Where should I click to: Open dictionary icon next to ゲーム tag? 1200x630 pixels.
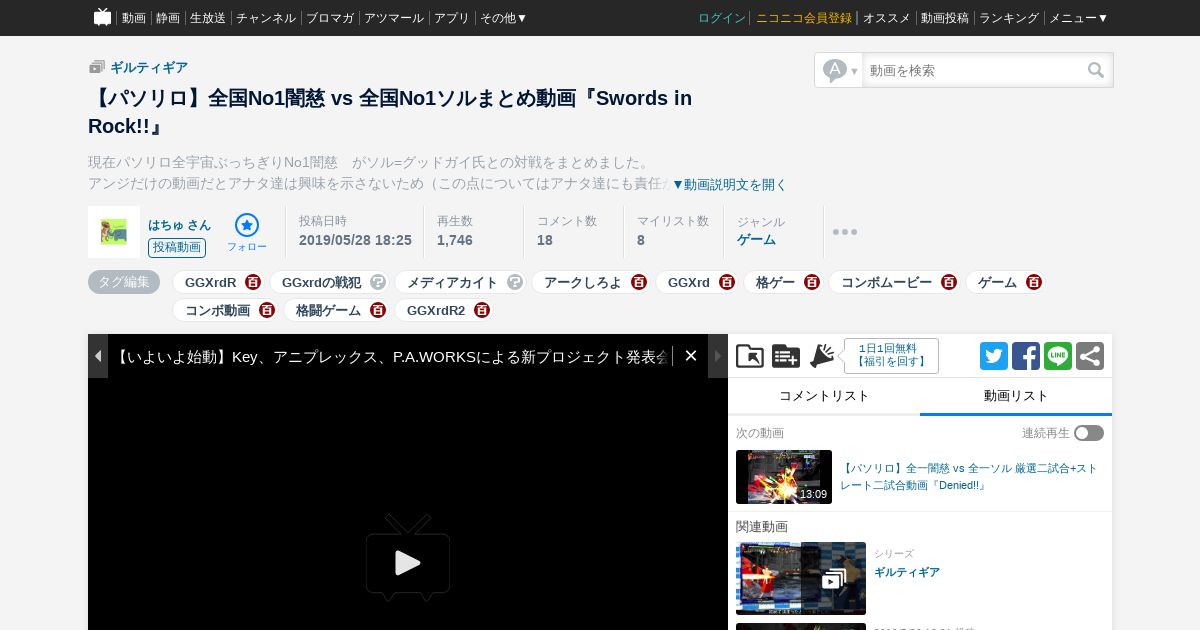pyautogui.click(x=1034, y=283)
